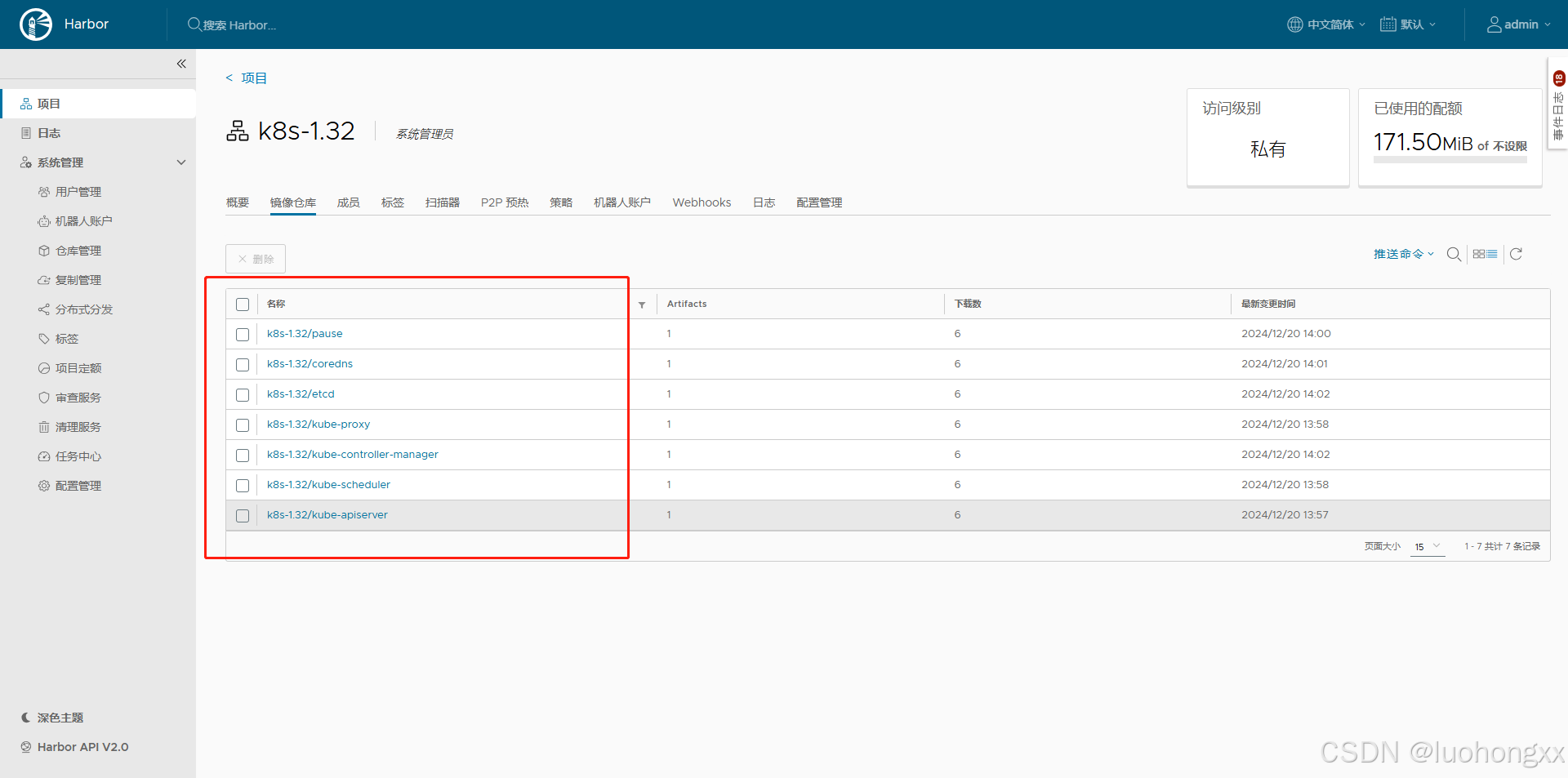Open the k8s-1.32/pause repository link
The image size is (1568, 778).
(305, 334)
